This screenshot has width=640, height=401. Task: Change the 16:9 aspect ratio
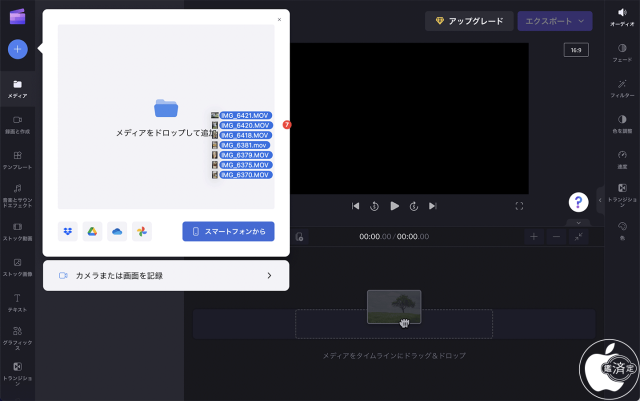pos(576,50)
